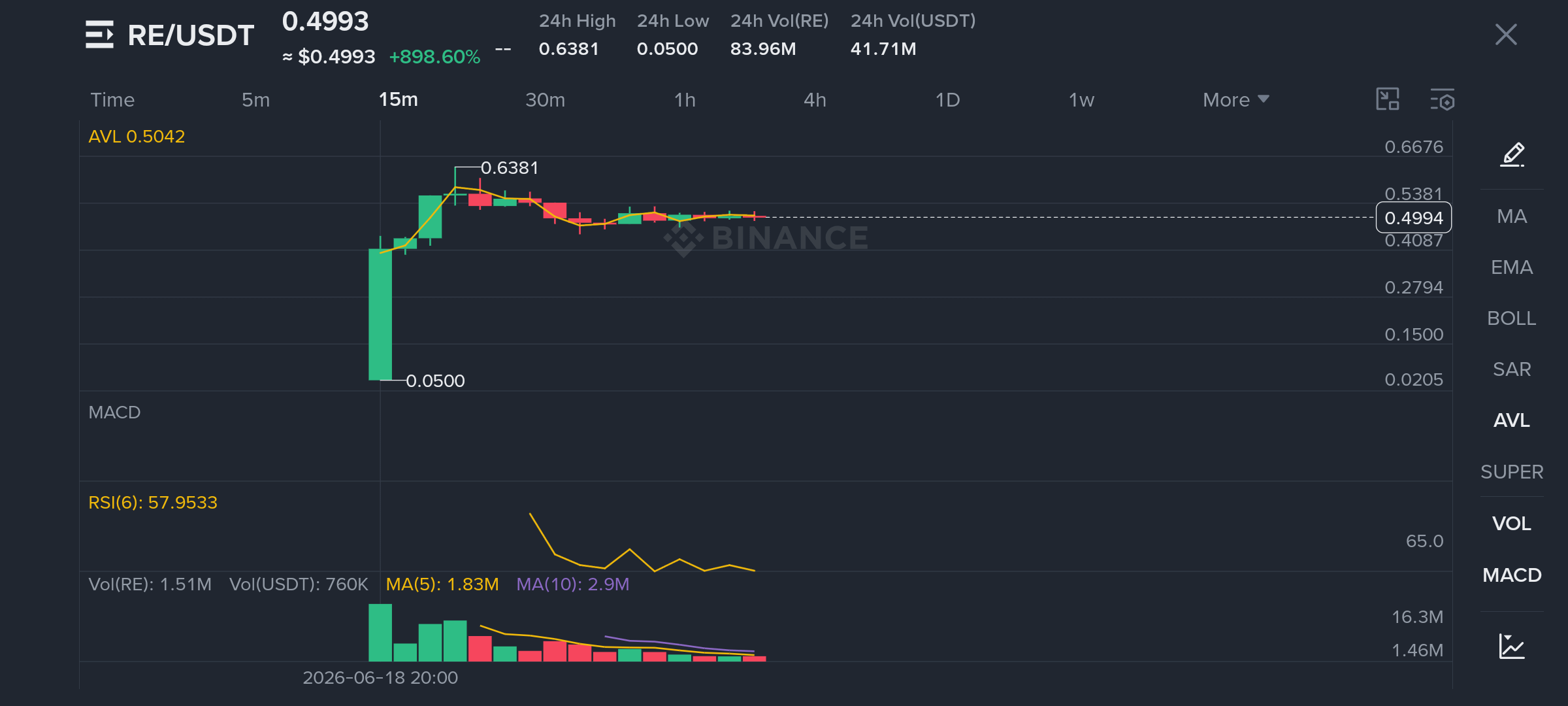The height and width of the screenshot is (706, 1568).
Task: Toggle the MACD sub-indicator
Action: coord(1512,575)
